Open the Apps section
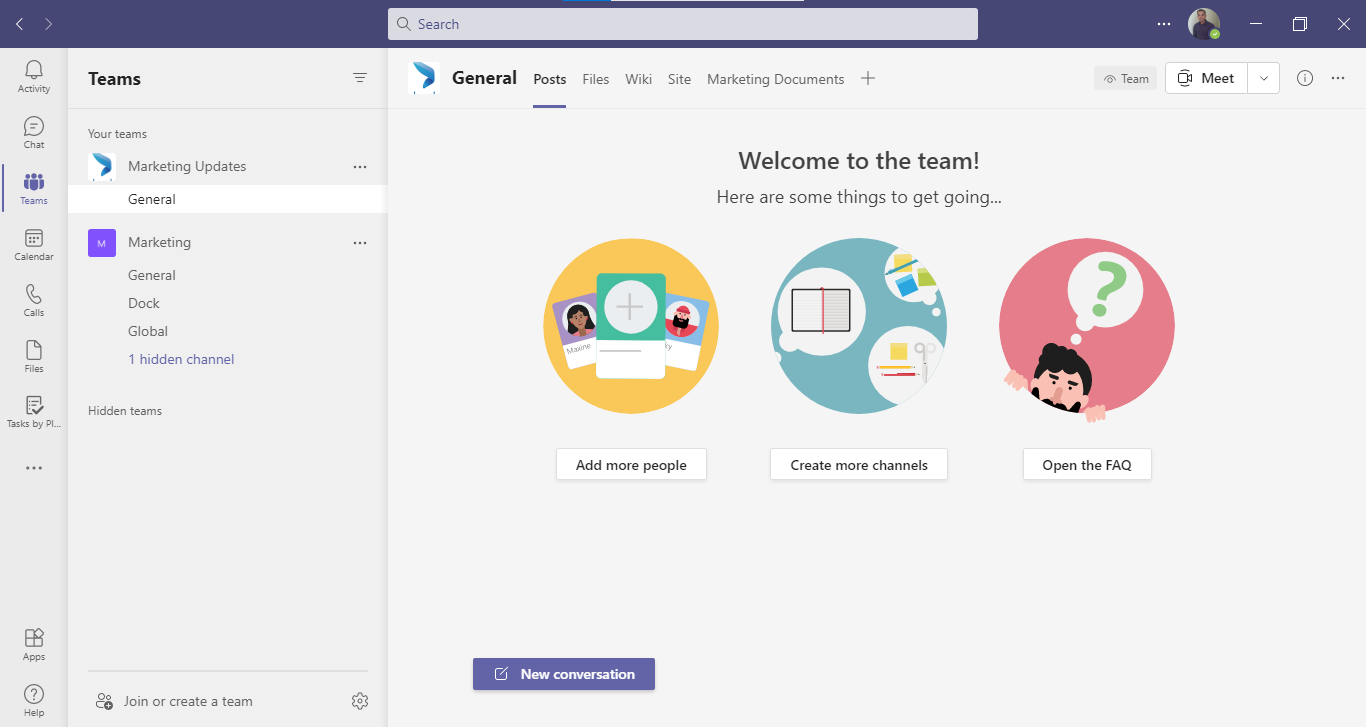Image resolution: width=1366 pixels, height=727 pixels. (33, 641)
